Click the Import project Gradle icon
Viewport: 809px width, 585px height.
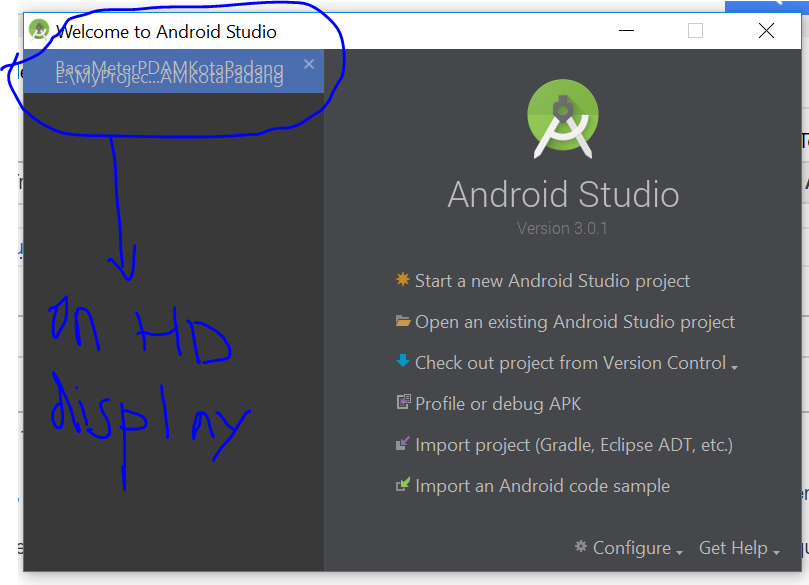(403, 444)
